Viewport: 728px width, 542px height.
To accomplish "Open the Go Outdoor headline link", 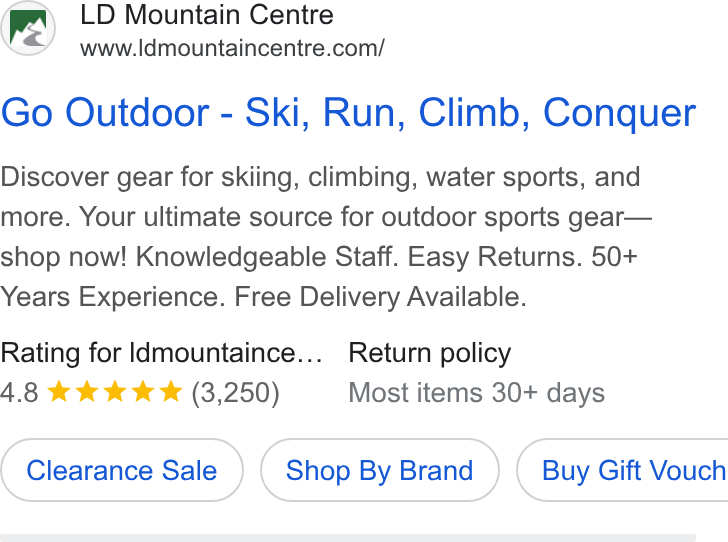I will [348, 113].
